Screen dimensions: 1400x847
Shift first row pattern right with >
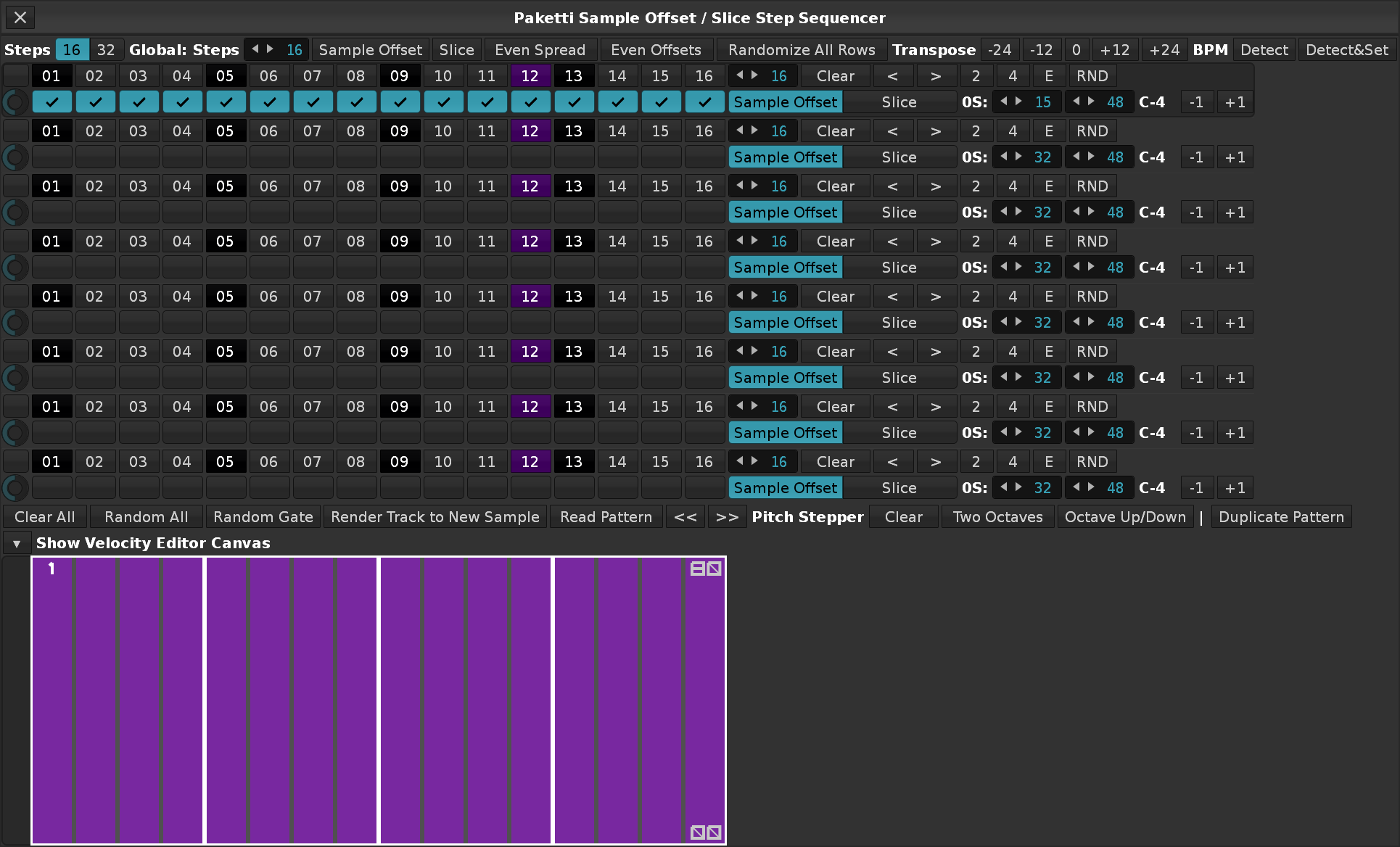click(x=936, y=76)
